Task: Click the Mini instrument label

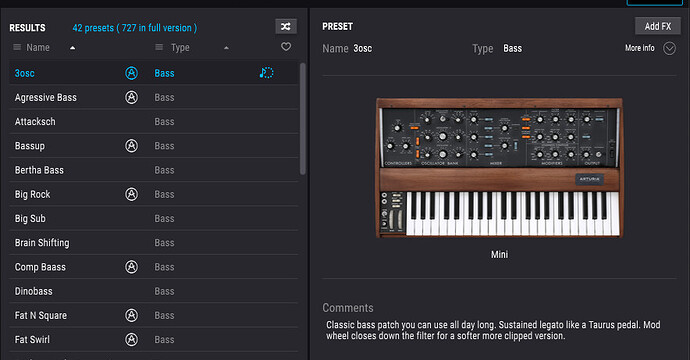Action: 499,254
